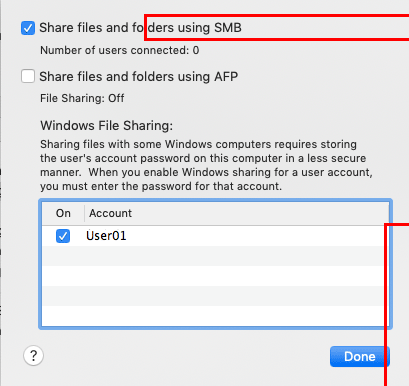
Task: Click divider between On and Account headers
Action: (84, 213)
